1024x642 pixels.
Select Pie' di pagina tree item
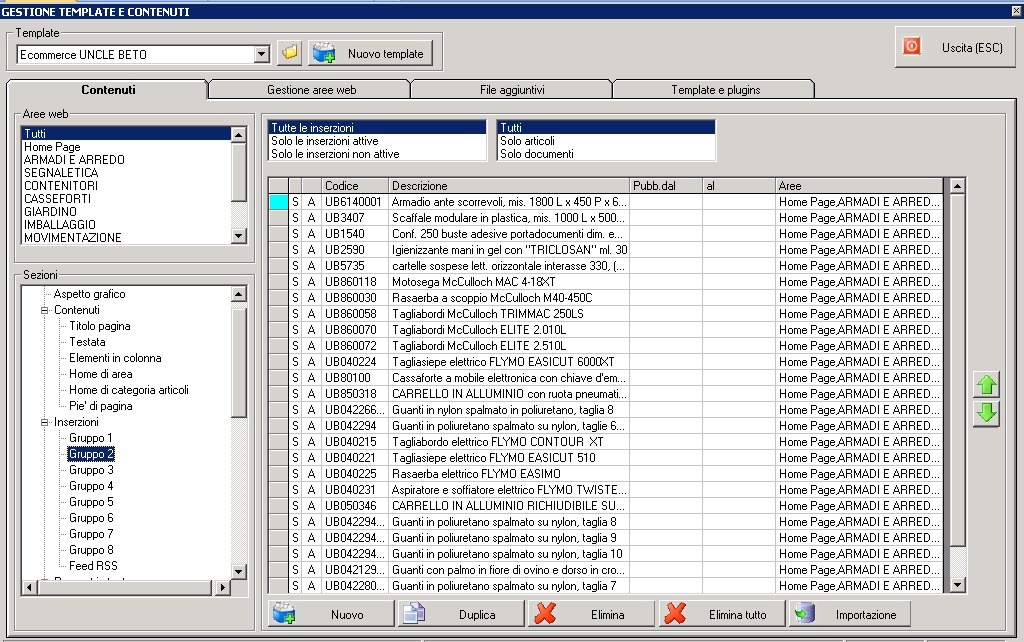(101, 406)
